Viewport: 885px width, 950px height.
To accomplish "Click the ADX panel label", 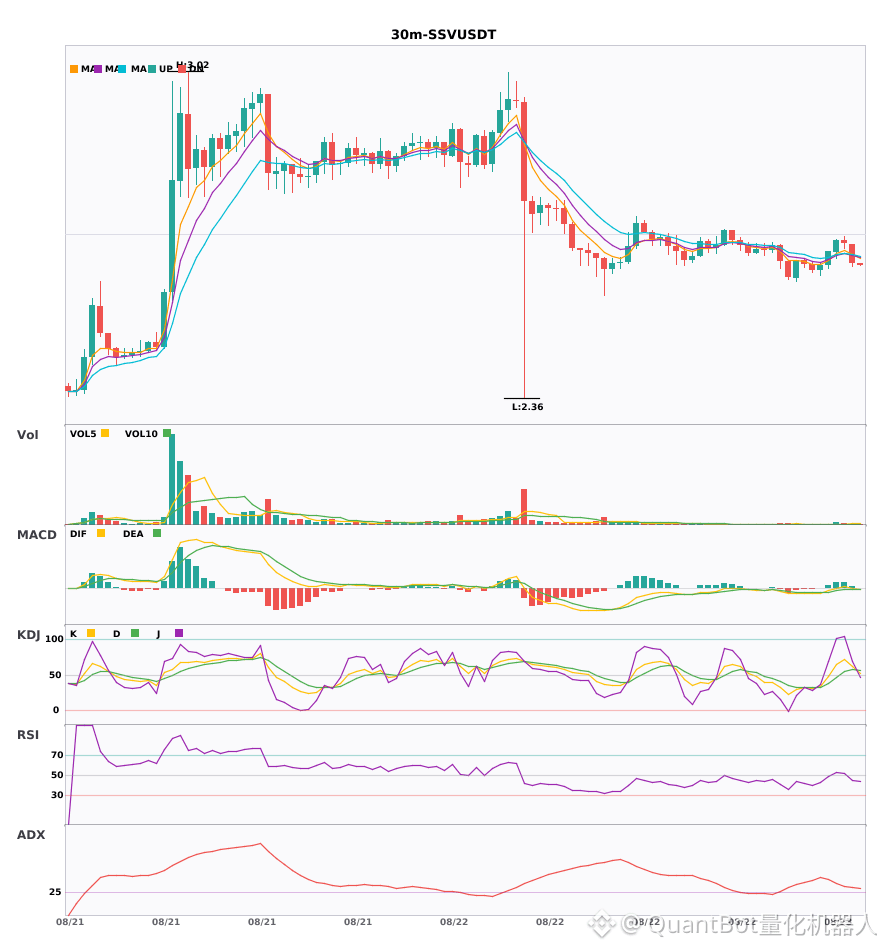I will tap(31, 835).
